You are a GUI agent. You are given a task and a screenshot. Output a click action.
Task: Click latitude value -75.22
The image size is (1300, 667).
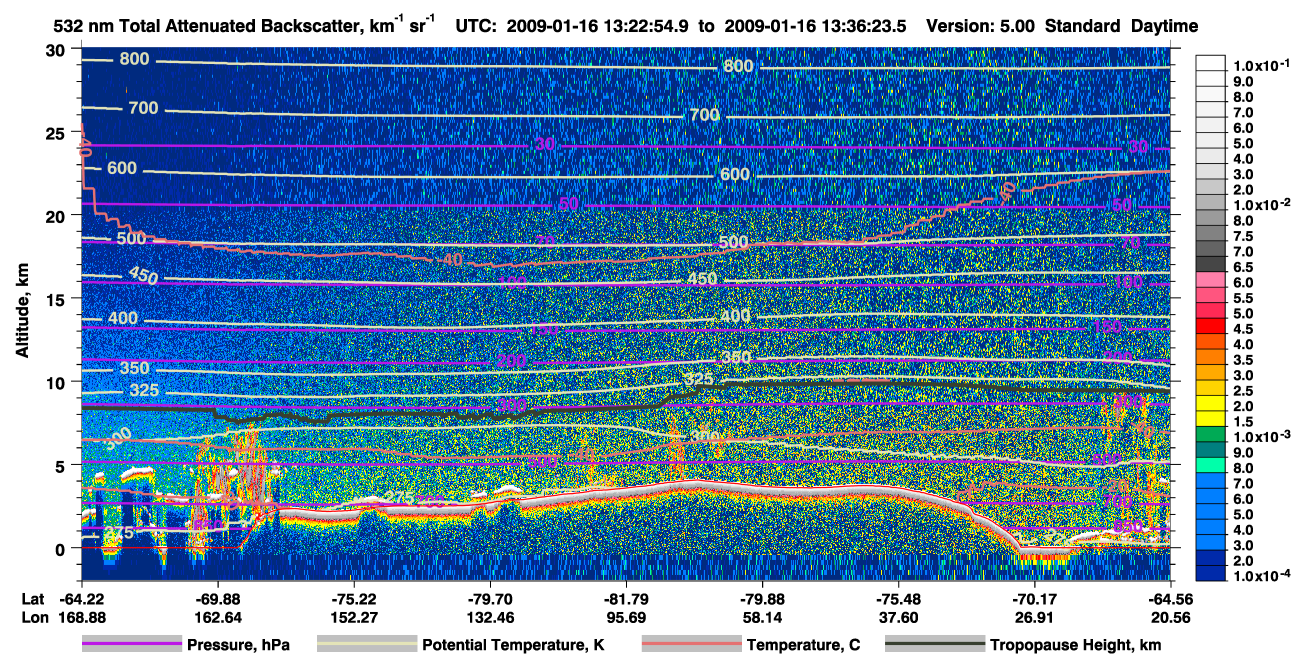point(354,599)
